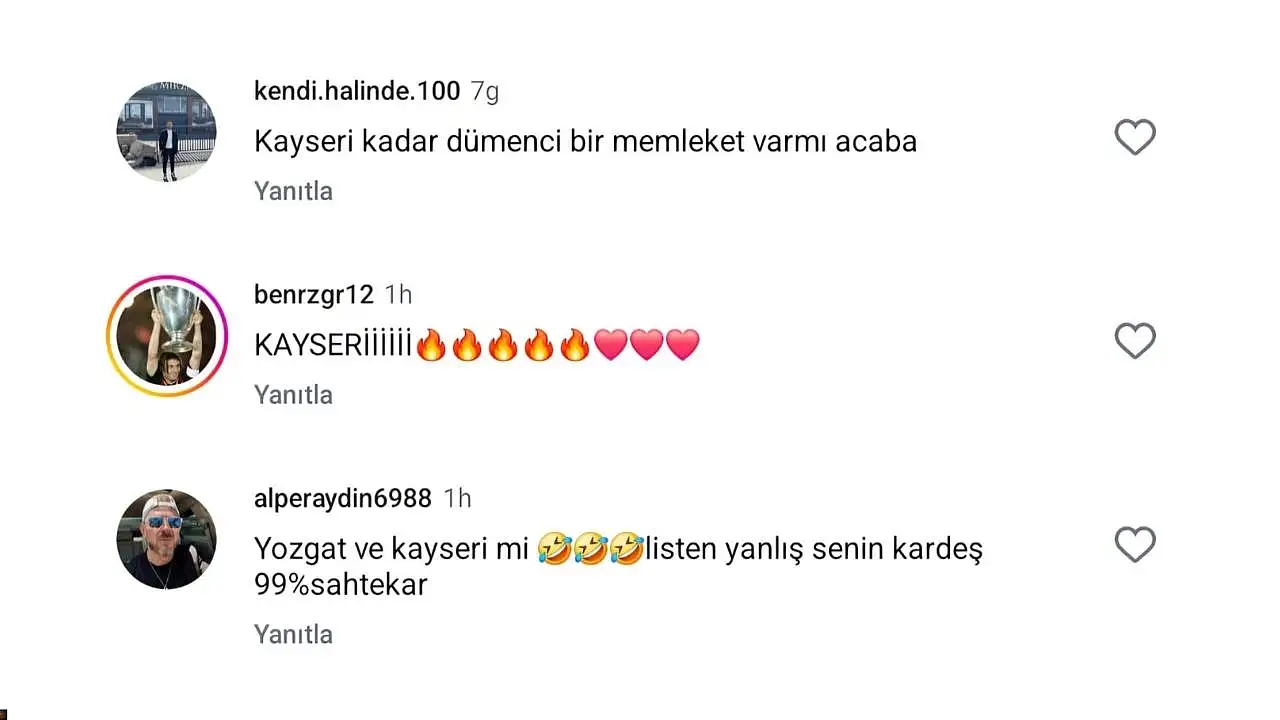Like alperaydin6988's comment using the heart
The image size is (1280, 720).
(1135, 545)
